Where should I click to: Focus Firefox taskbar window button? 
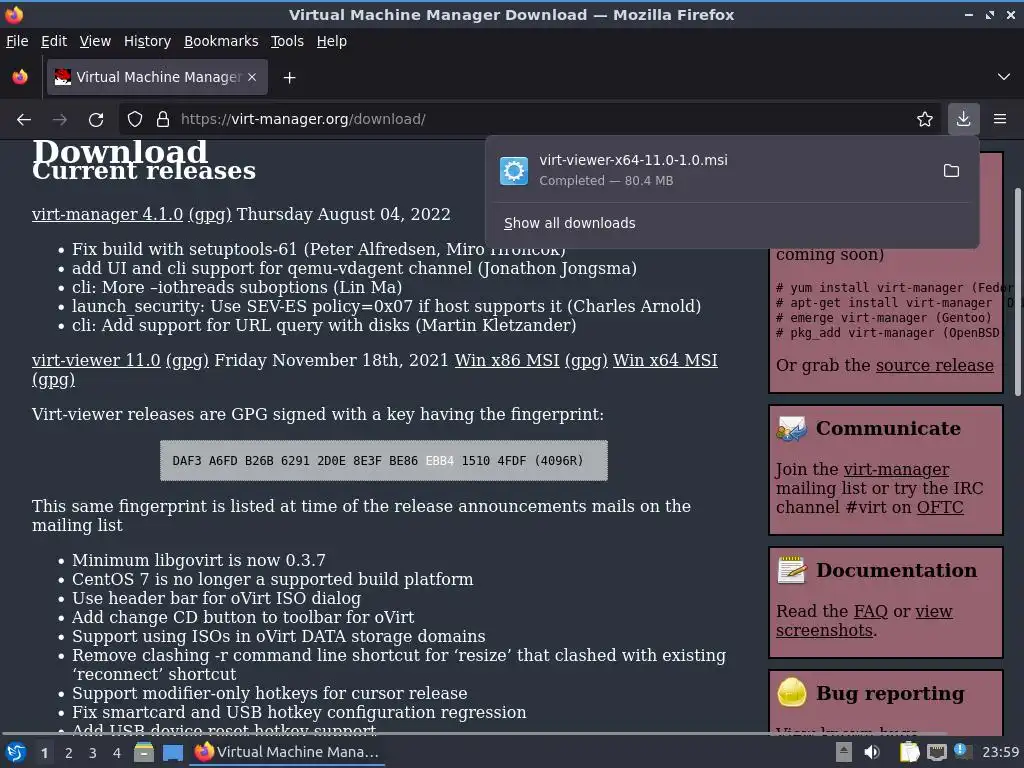point(287,752)
